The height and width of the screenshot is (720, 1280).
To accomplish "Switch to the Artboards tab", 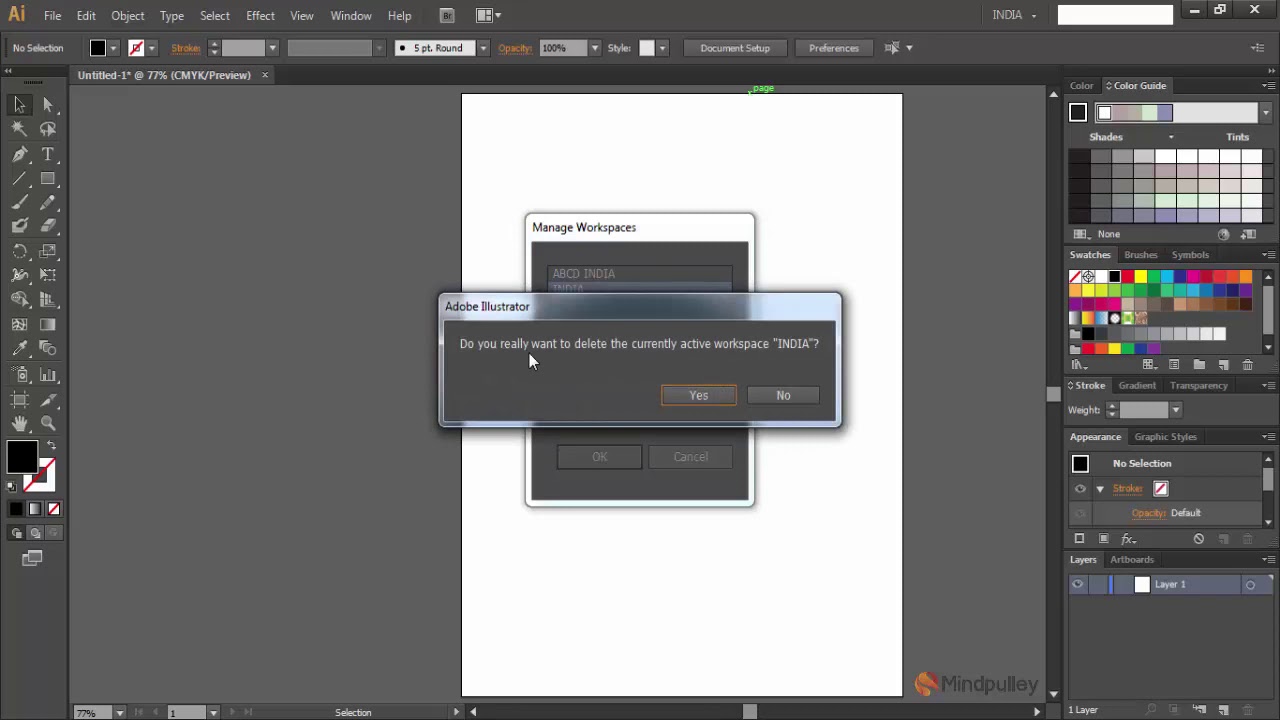I will point(1132,560).
